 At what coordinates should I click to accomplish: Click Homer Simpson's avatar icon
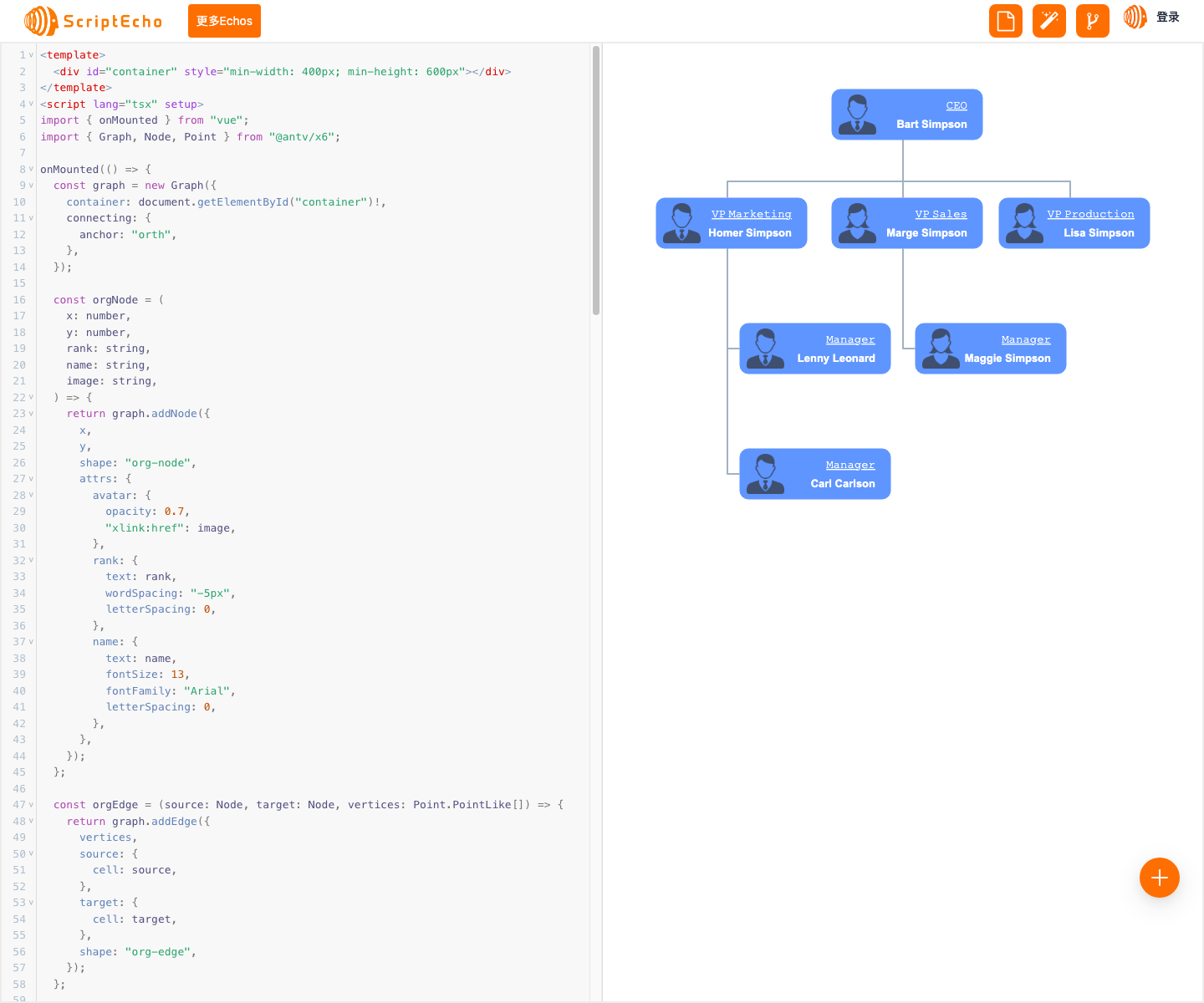(681, 223)
